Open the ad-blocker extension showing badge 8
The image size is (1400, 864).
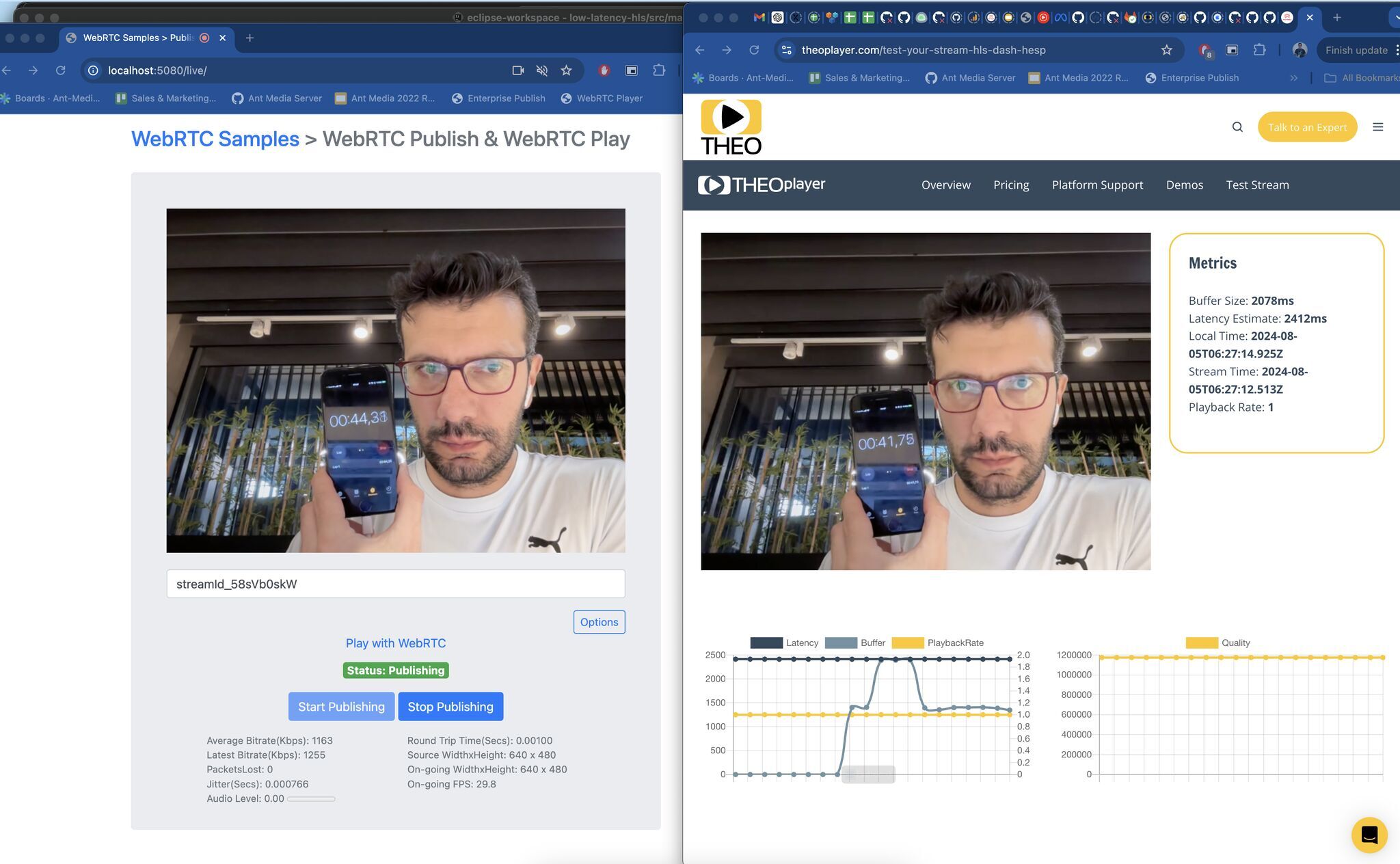click(1206, 50)
